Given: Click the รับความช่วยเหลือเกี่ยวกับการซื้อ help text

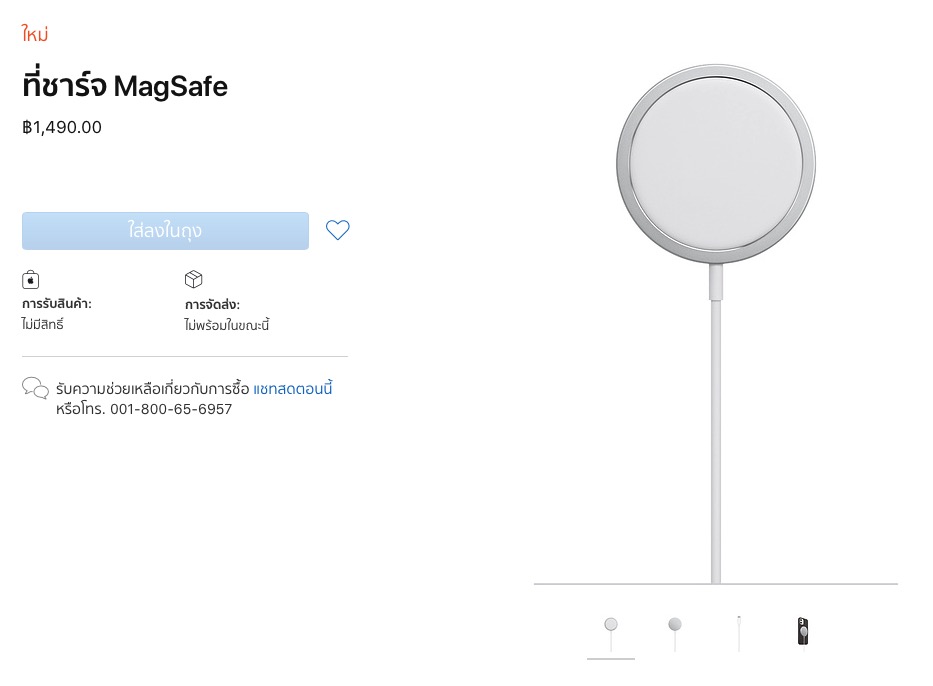Looking at the screenshot, I should 152,389.
